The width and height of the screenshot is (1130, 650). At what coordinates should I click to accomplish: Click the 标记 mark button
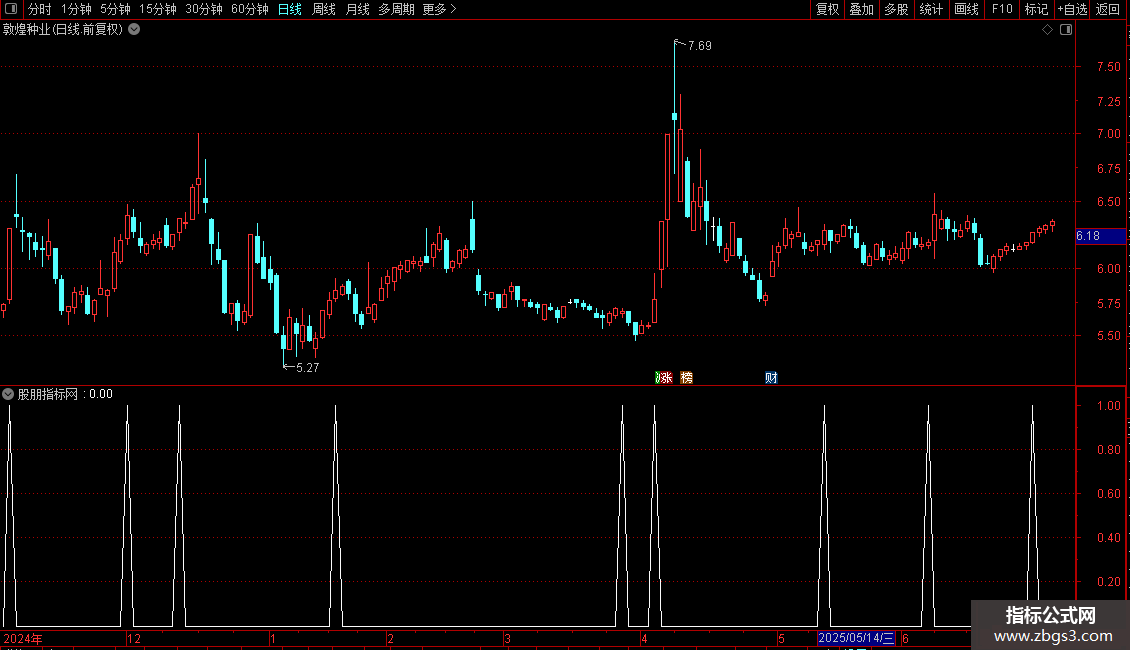tap(1036, 9)
